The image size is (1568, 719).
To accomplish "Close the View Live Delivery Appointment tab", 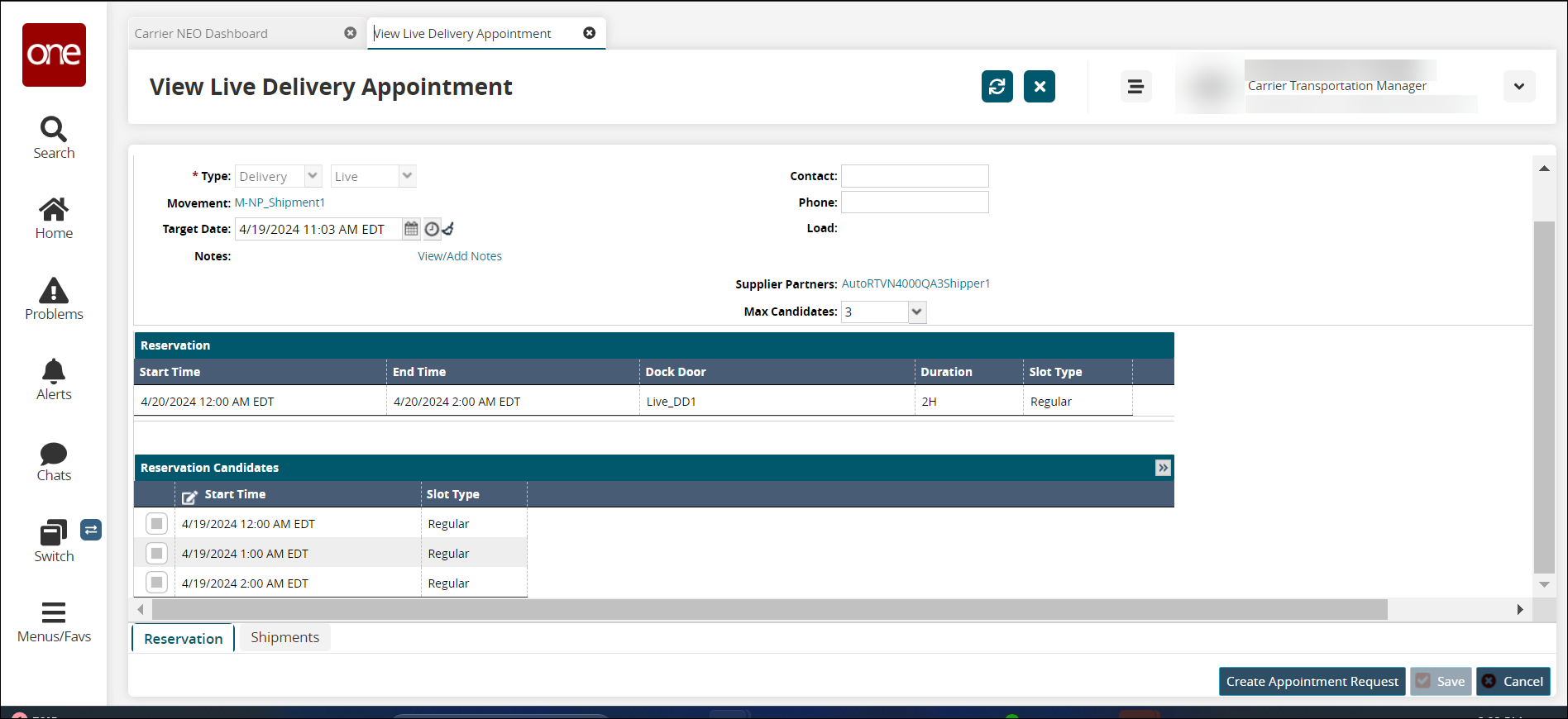I will coord(590,33).
